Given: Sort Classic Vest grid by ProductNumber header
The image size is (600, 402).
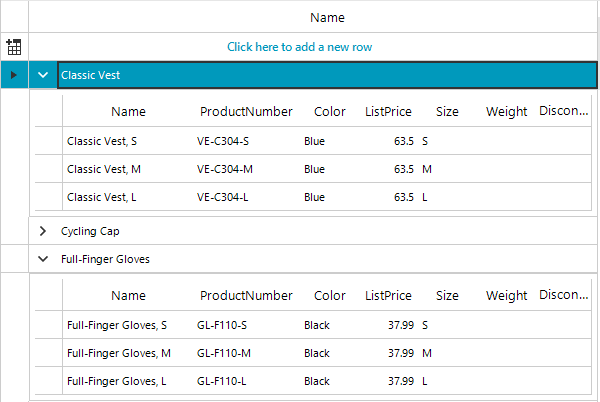Looking at the screenshot, I should coord(246,112).
